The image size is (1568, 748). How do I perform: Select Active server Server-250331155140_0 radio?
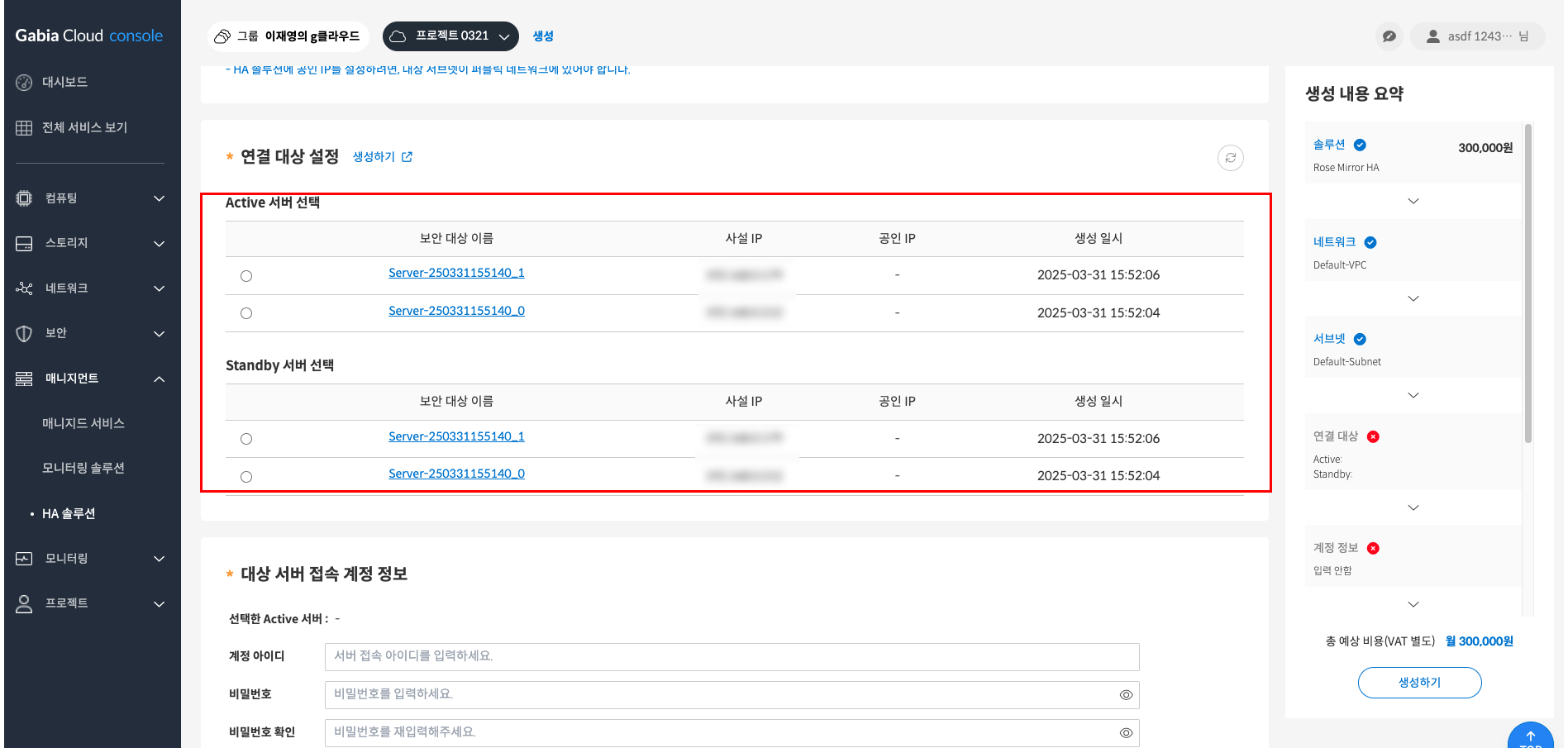click(x=246, y=313)
